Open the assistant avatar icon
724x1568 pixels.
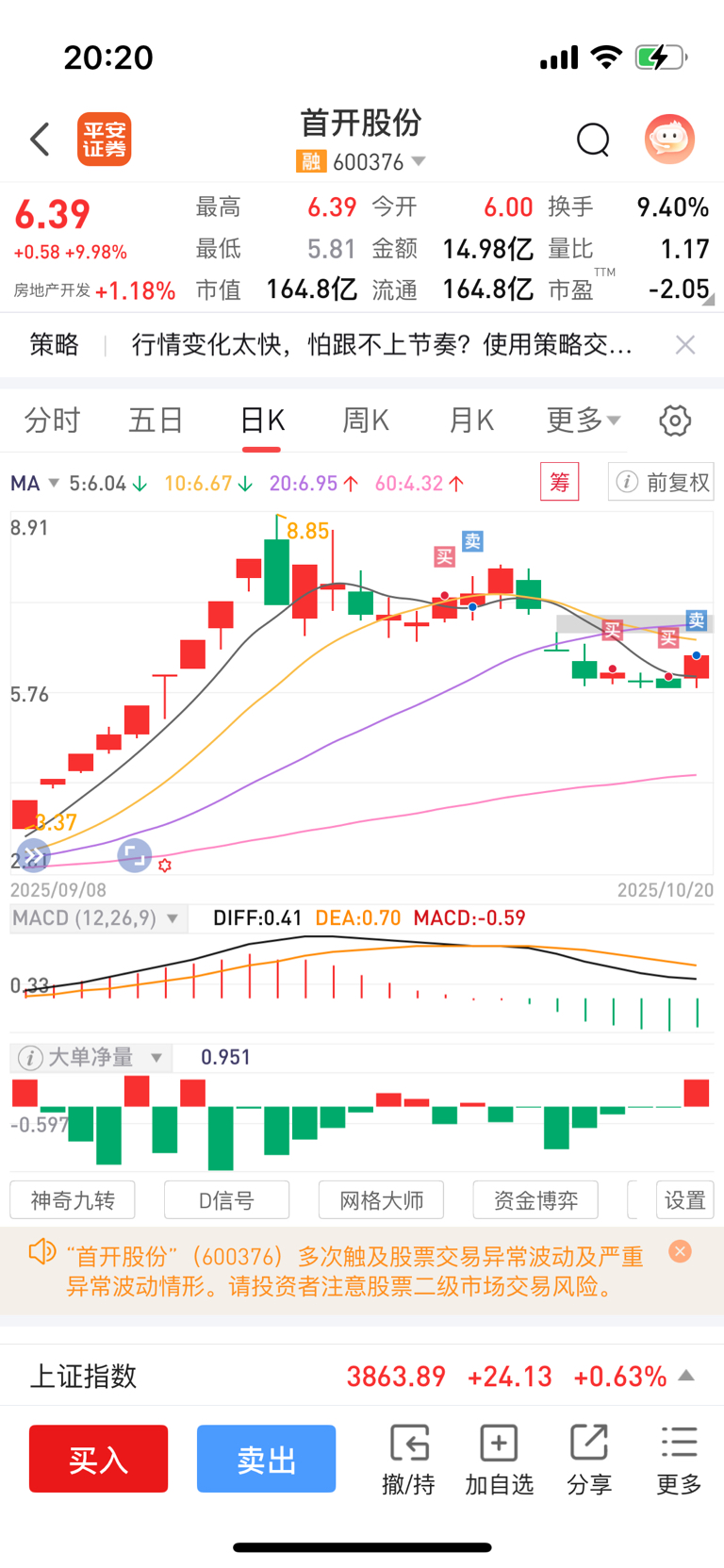click(669, 140)
